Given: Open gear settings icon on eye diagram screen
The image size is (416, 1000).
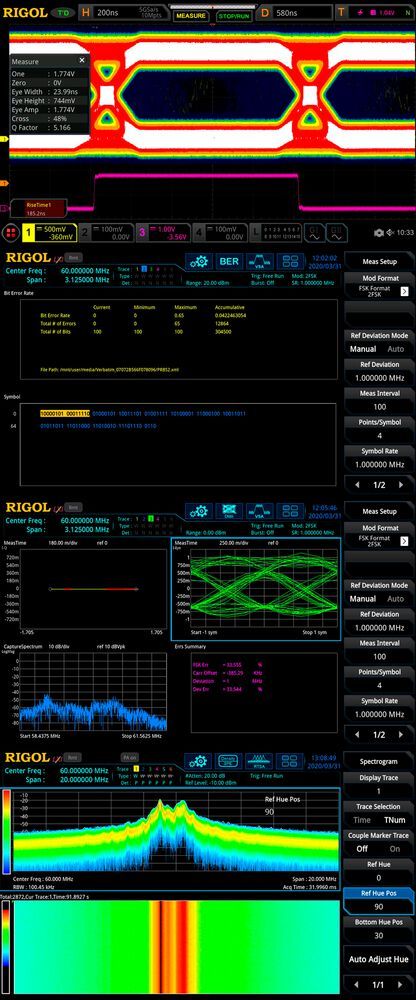Looking at the screenshot, I should pyautogui.click(x=200, y=511).
